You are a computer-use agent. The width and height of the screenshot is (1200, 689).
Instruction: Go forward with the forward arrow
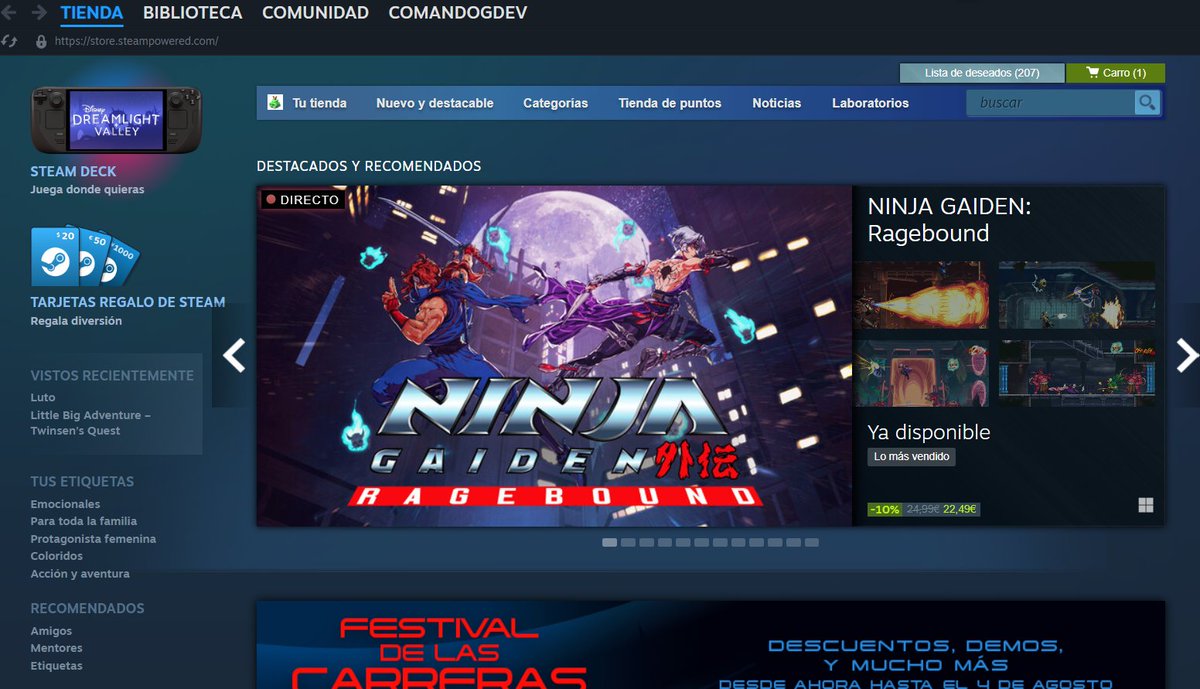[39, 13]
